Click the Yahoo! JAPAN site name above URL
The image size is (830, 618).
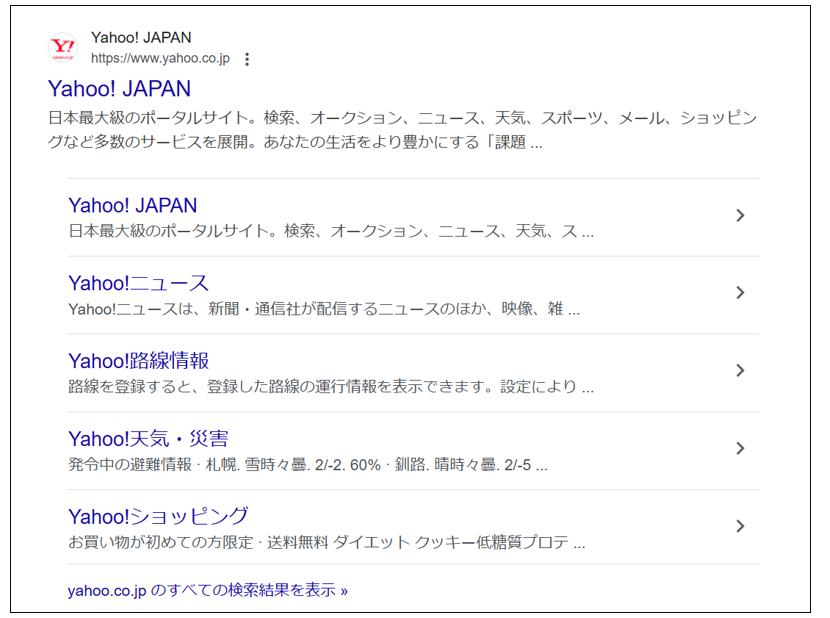[141, 38]
